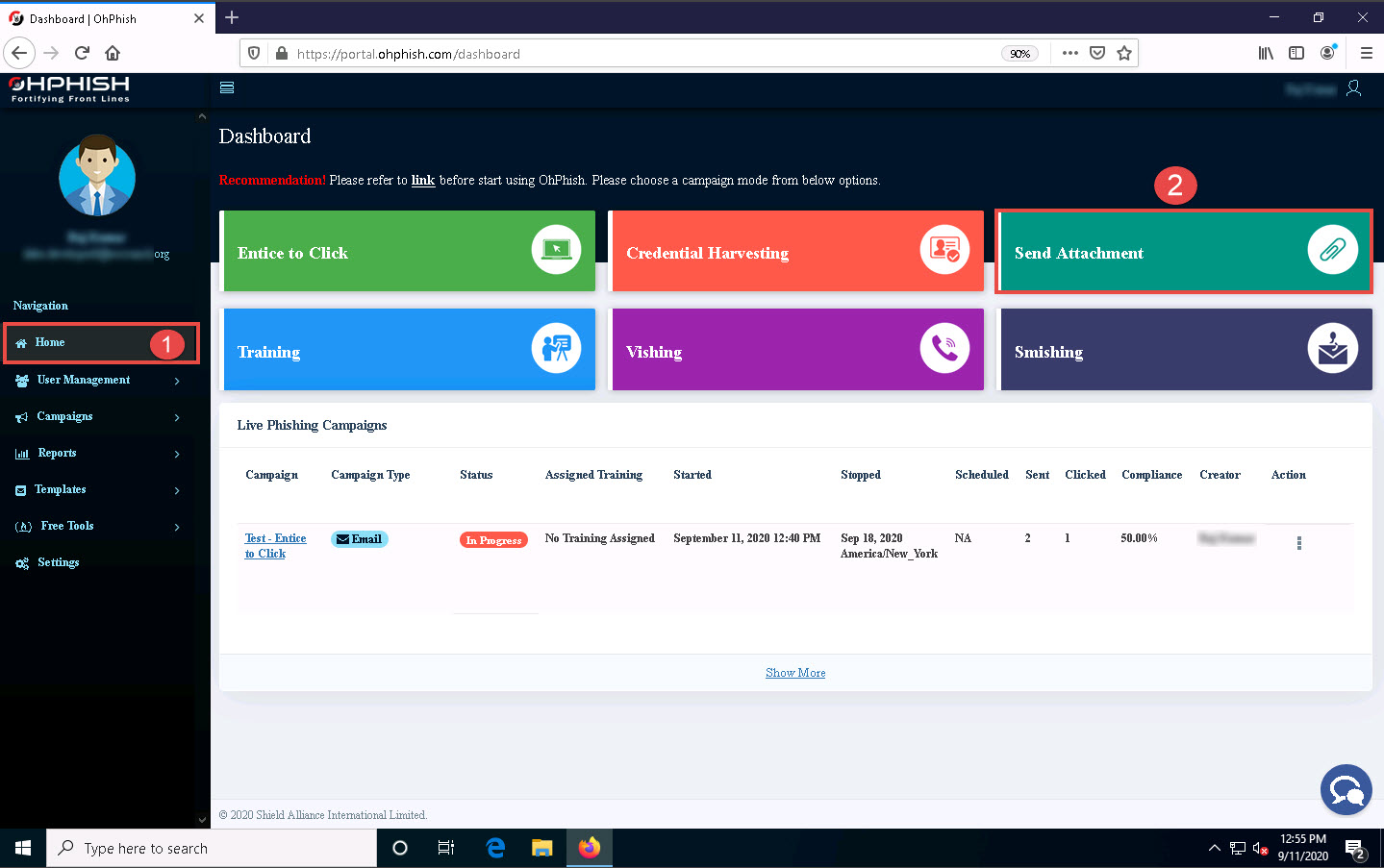1384x868 pixels.
Task: Click the Training presenter icon
Action: point(556,348)
